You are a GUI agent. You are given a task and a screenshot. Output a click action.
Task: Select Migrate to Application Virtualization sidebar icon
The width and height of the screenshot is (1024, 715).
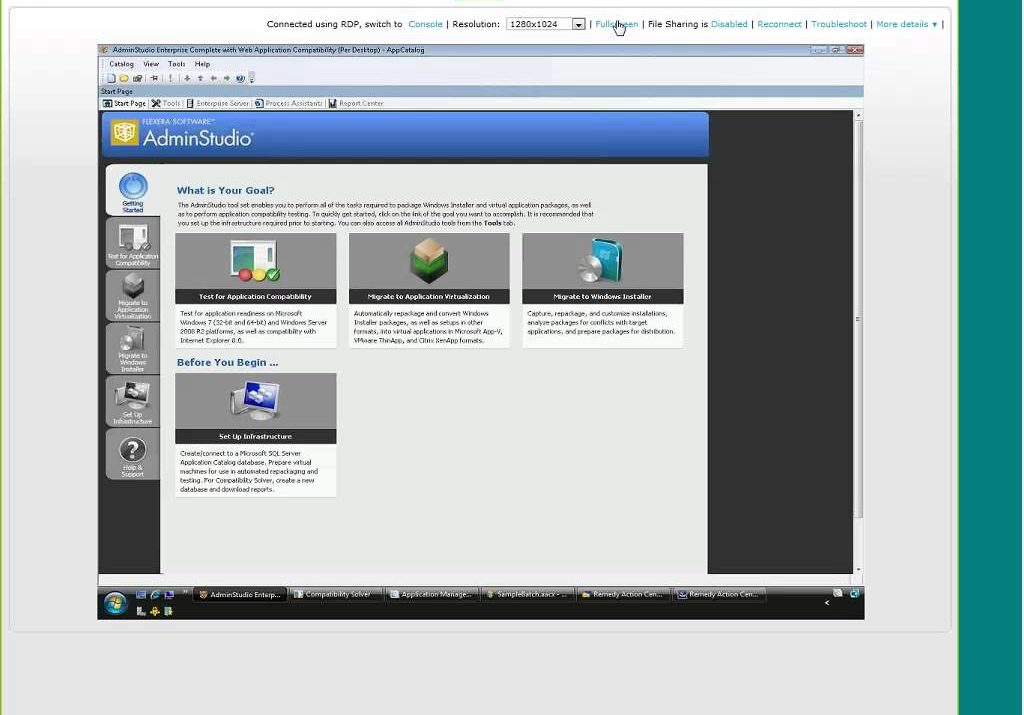133,295
